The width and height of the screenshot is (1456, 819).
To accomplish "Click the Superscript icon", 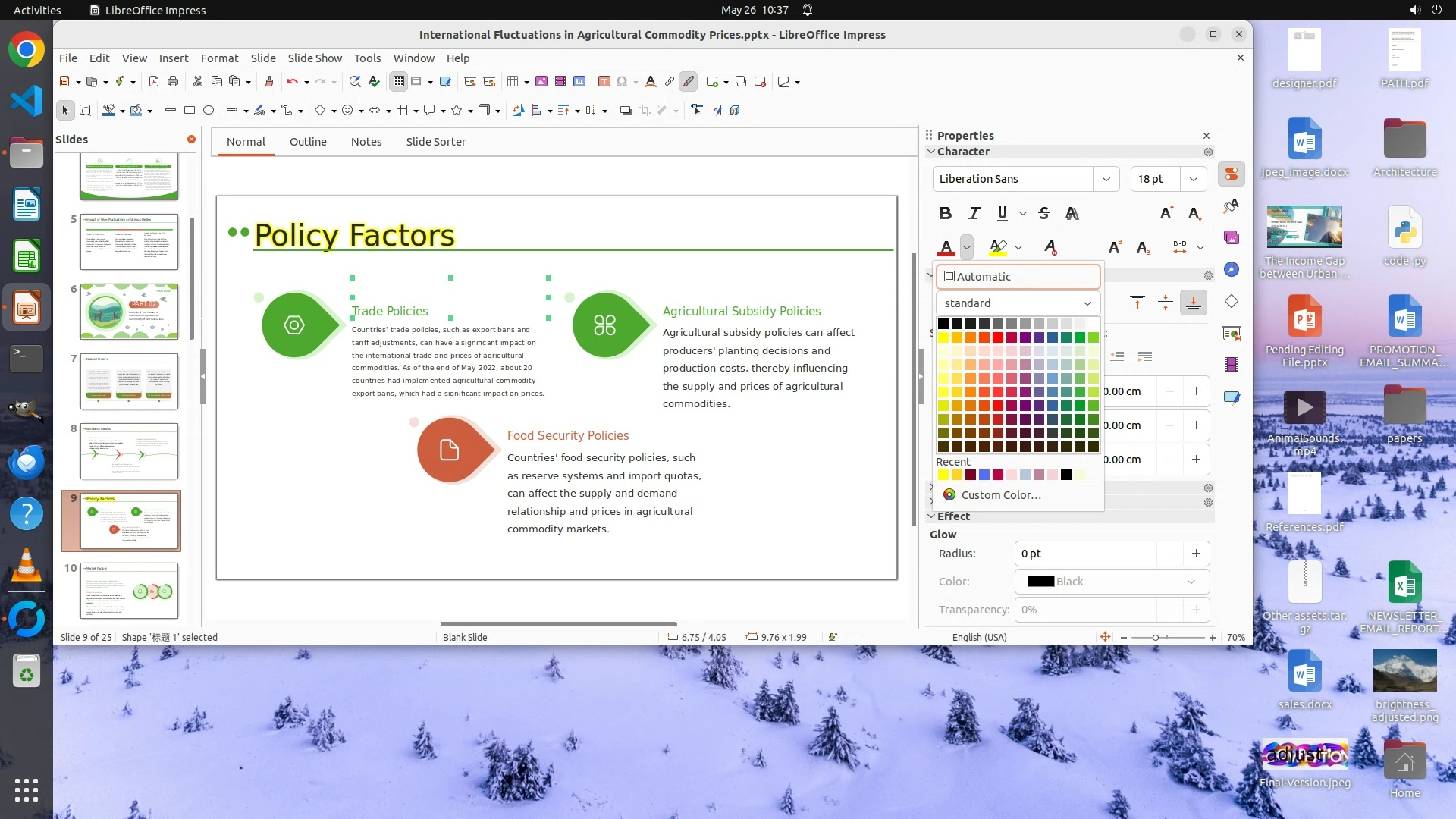I will (1115, 247).
